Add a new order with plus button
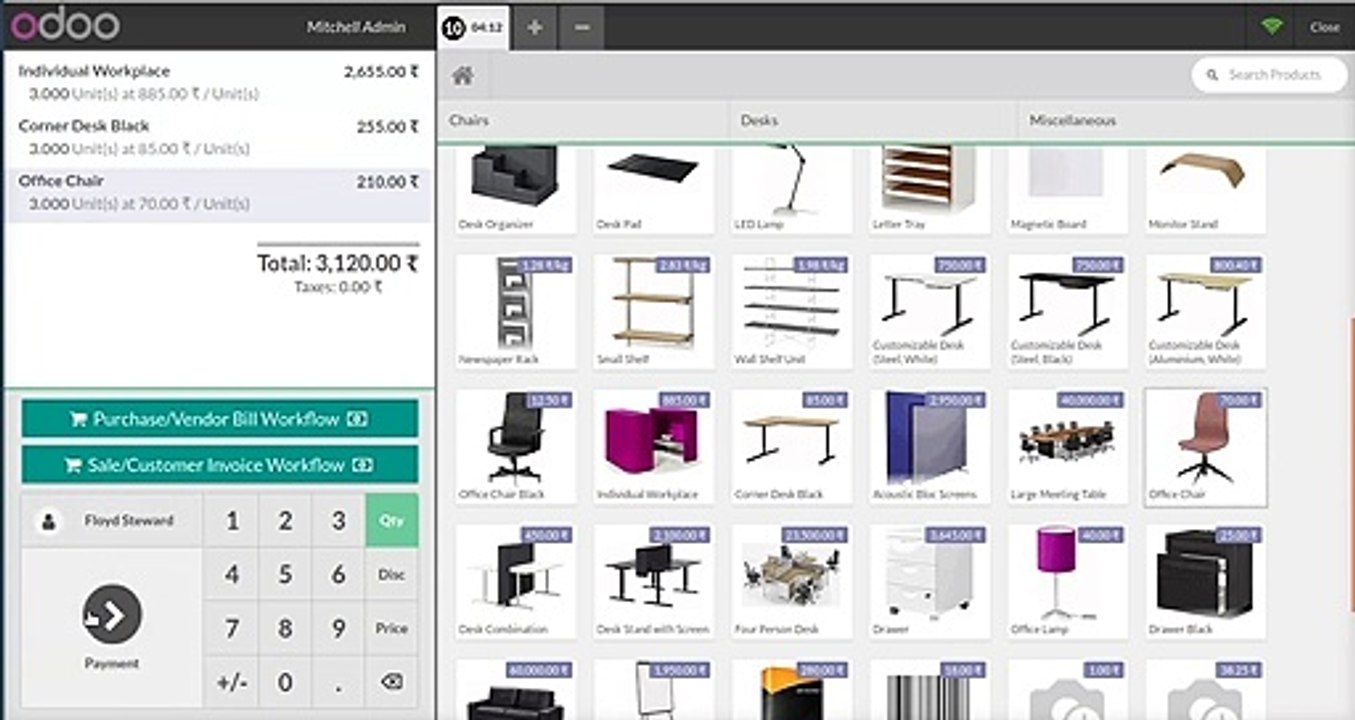The width and height of the screenshot is (1355, 720). point(535,27)
